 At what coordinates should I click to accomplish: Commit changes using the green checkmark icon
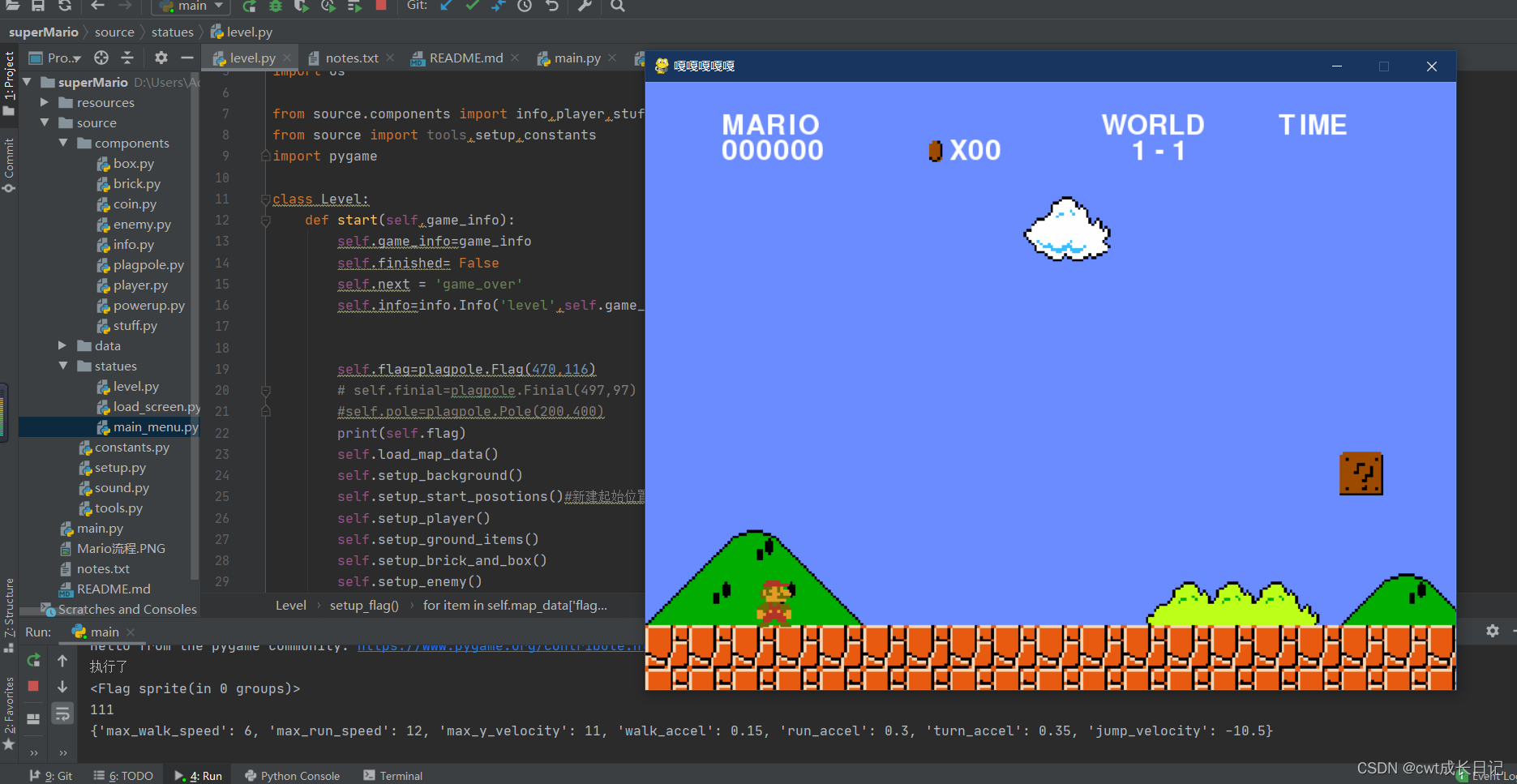[472, 6]
